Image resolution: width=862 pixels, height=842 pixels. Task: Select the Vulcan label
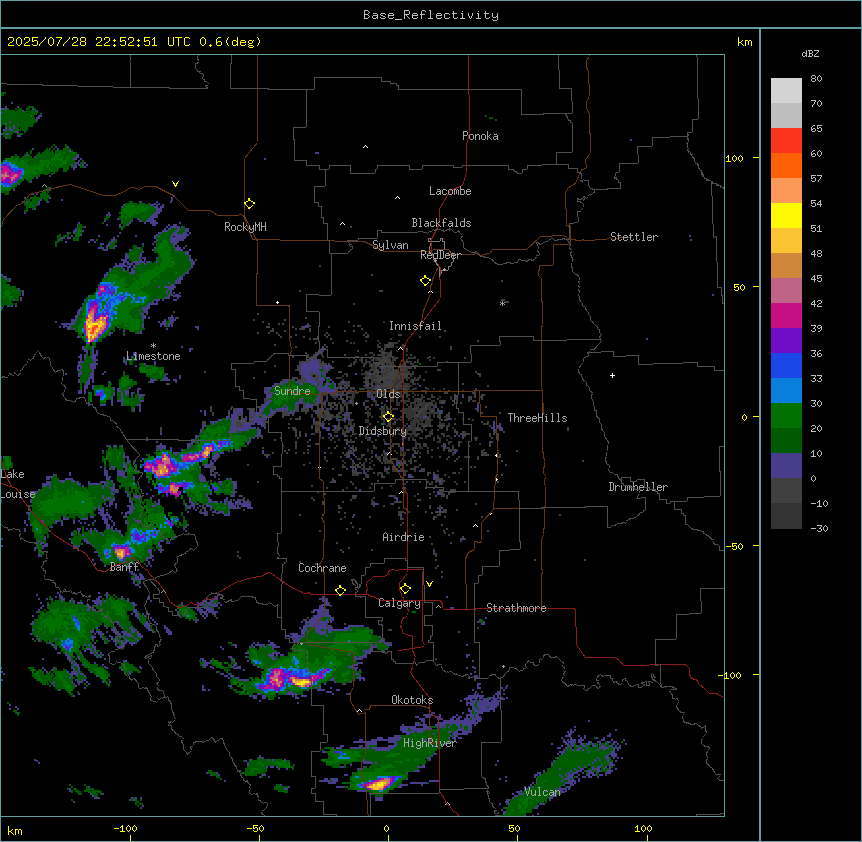tap(542, 792)
